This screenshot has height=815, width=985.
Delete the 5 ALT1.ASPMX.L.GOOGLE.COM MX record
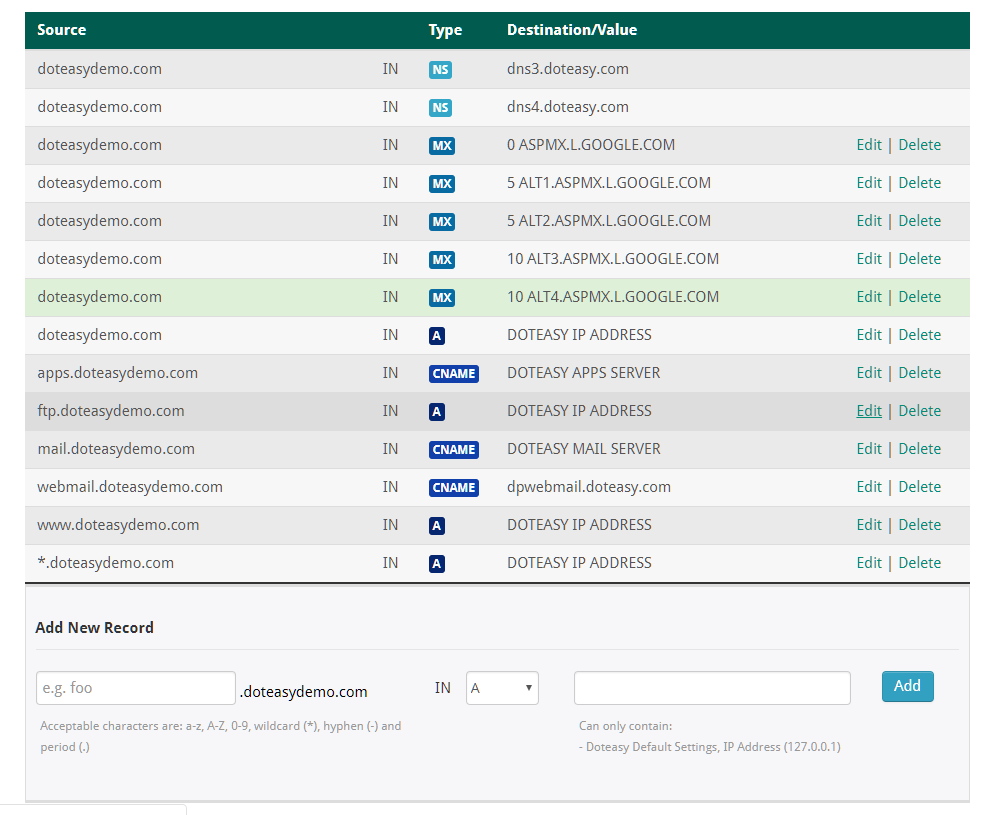pyautogui.click(x=919, y=183)
